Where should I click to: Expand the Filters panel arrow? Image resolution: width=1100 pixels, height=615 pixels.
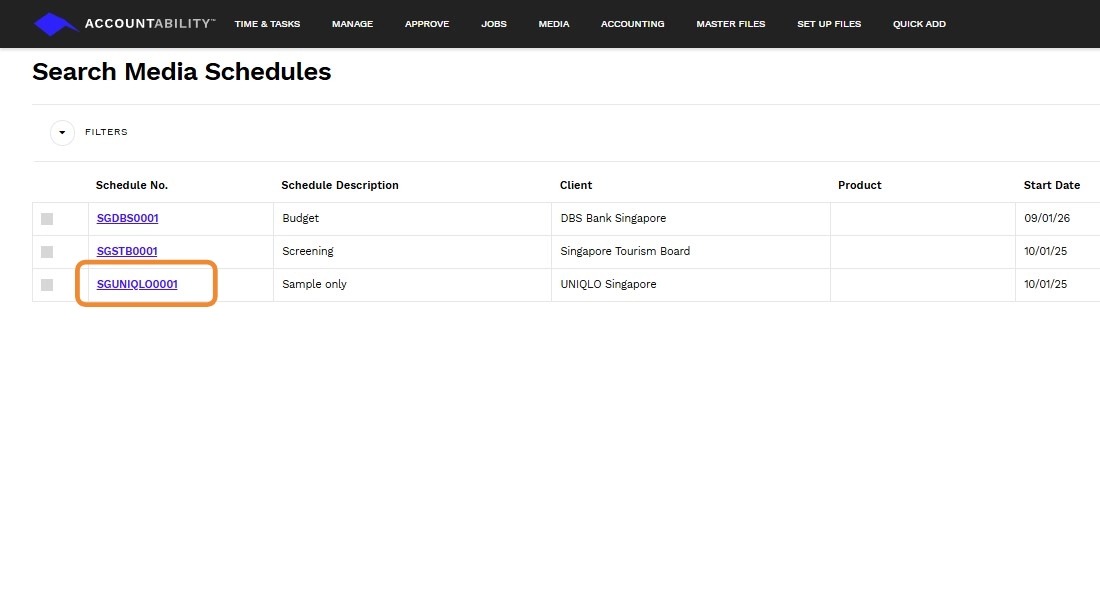[x=62, y=132]
